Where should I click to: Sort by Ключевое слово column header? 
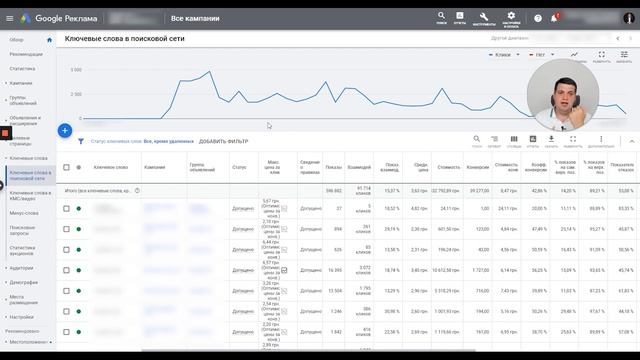coord(111,167)
